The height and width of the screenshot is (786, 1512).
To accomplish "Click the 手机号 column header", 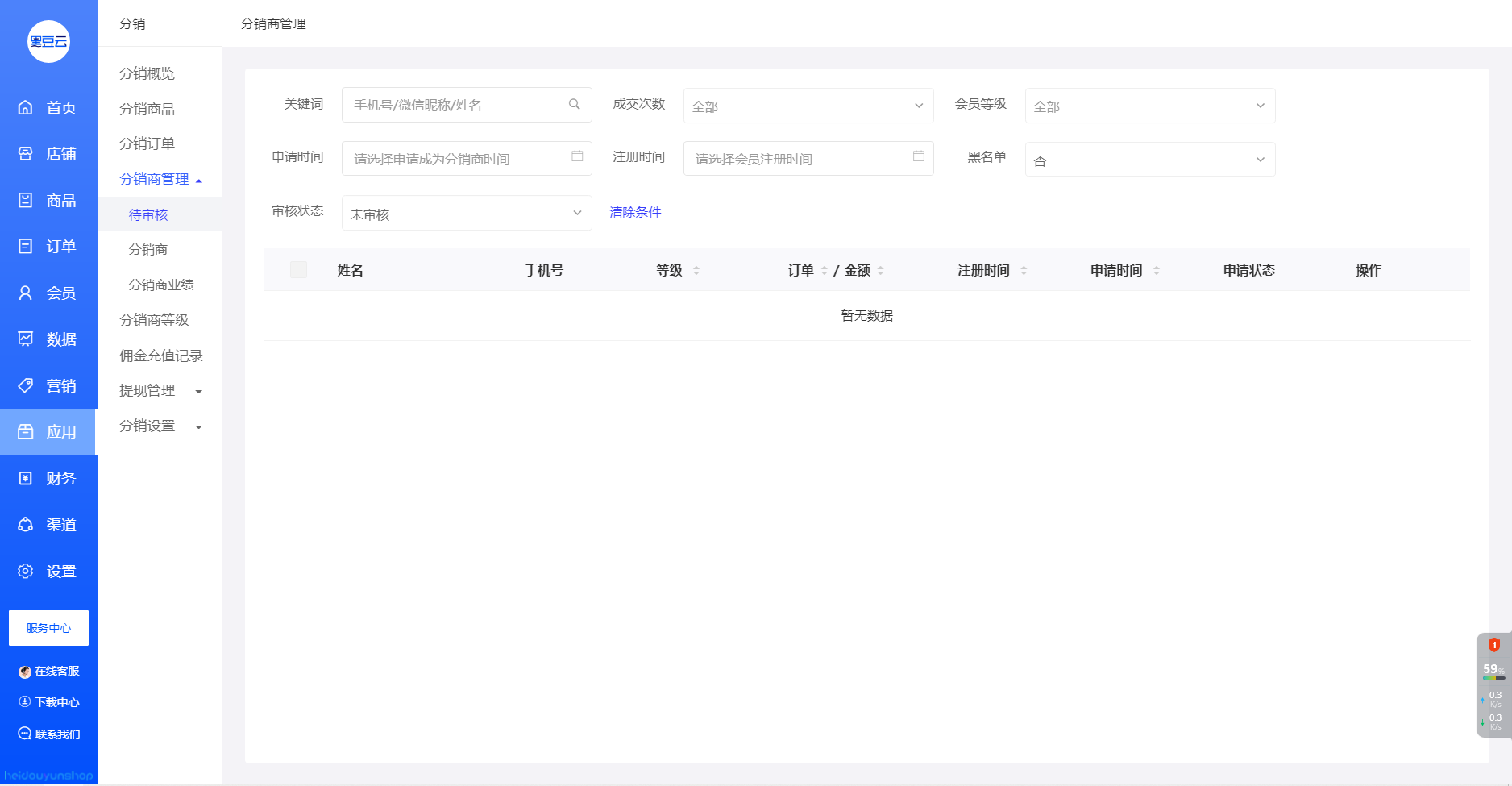I will (544, 270).
